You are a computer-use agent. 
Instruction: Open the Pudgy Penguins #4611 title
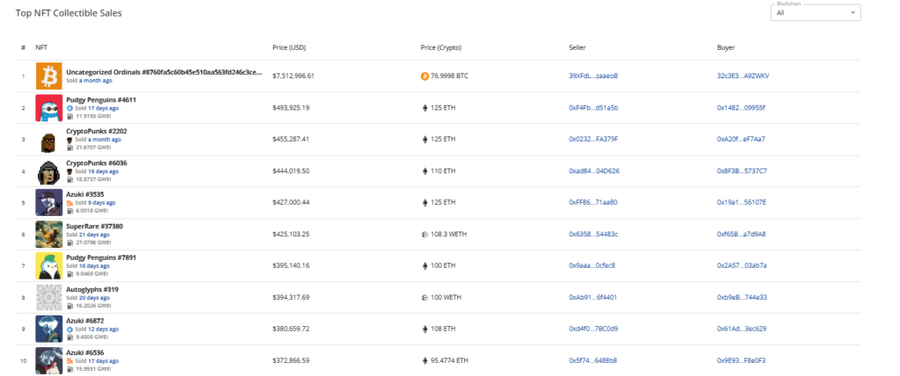tap(101, 100)
